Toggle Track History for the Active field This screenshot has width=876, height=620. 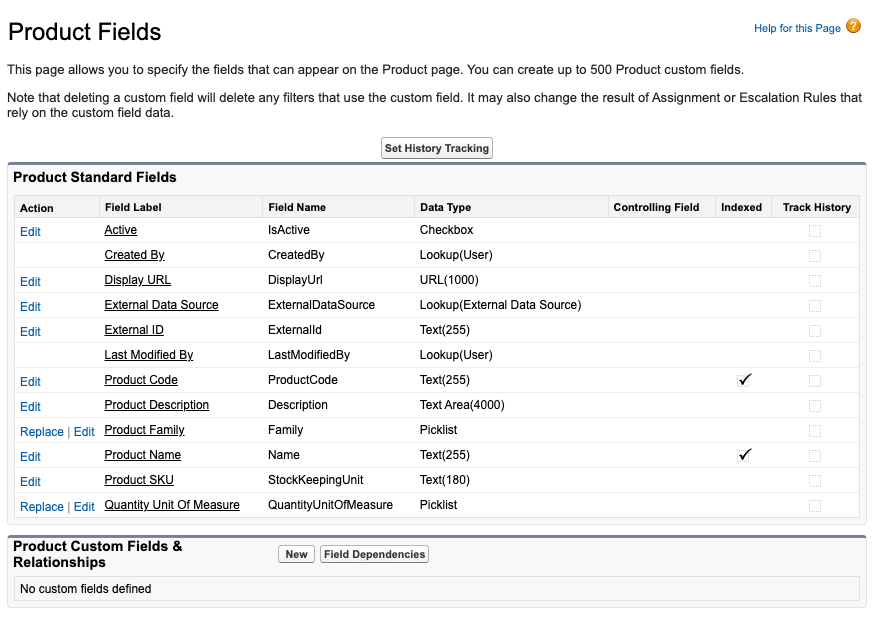point(815,230)
